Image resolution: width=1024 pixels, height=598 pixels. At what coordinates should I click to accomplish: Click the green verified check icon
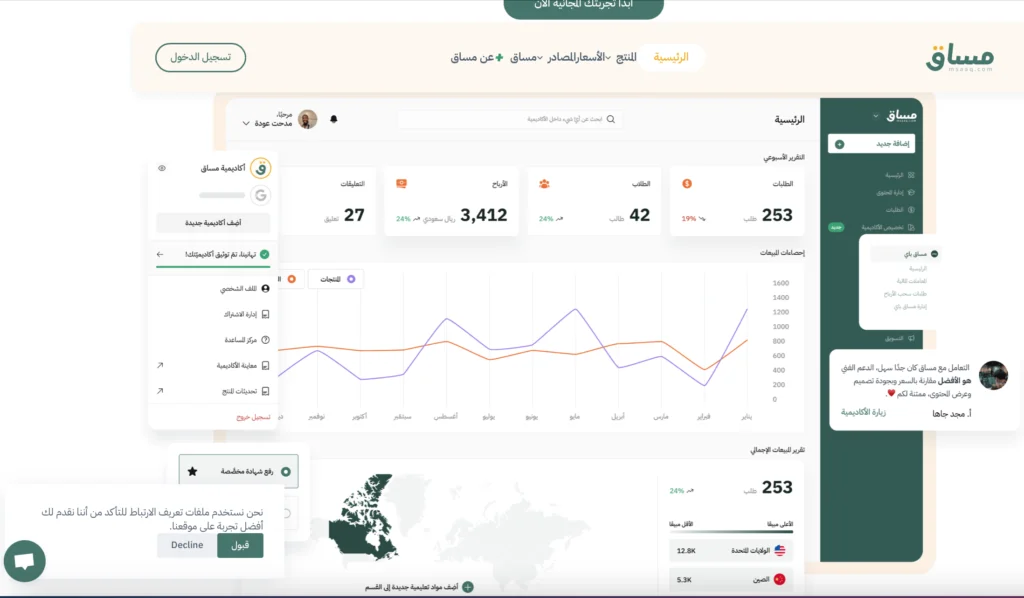[264, 255]
